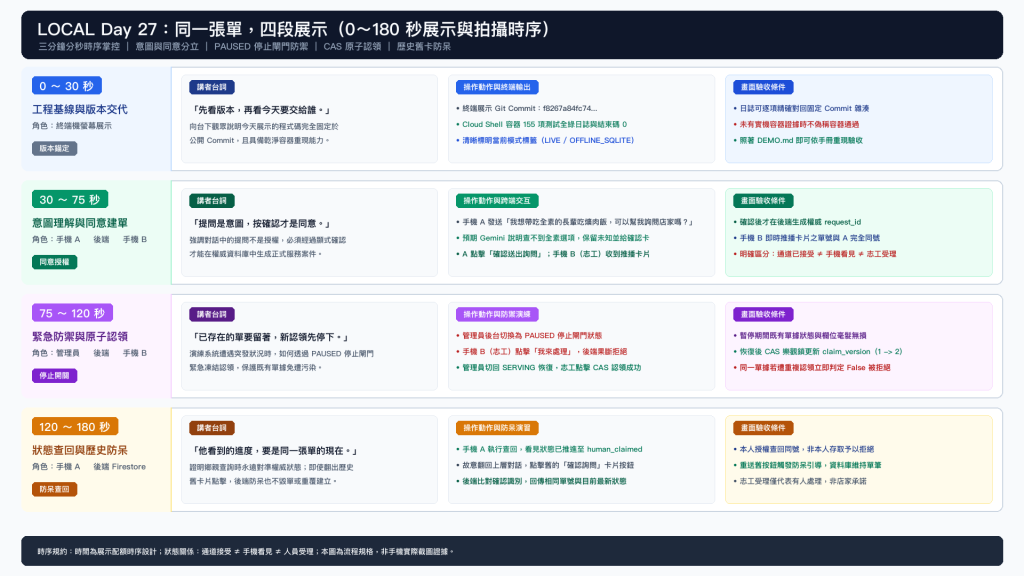Click the line '終端展示 Git Commit：f8267a84fc74...'
This screenshot has width=1024, height=576.
click(526, 108)
